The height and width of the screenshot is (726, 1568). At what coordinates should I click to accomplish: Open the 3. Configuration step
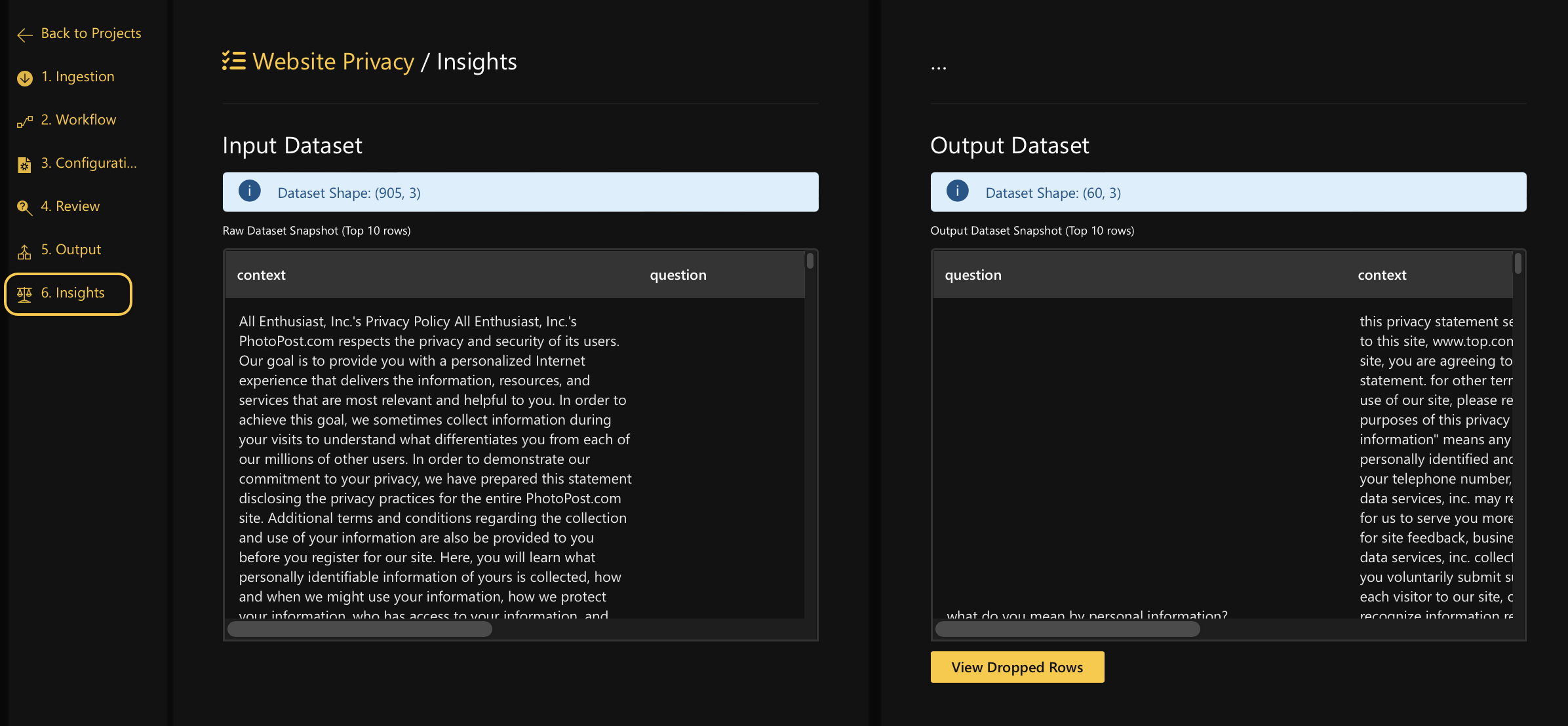tap(89, 163)
